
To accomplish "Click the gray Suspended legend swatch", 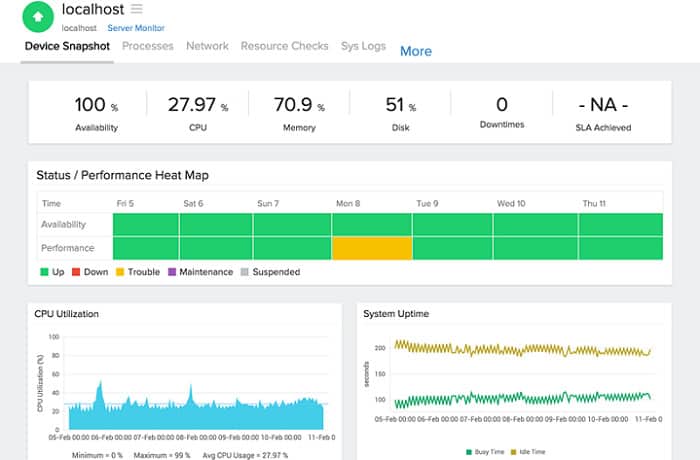I will click(244, 272).
